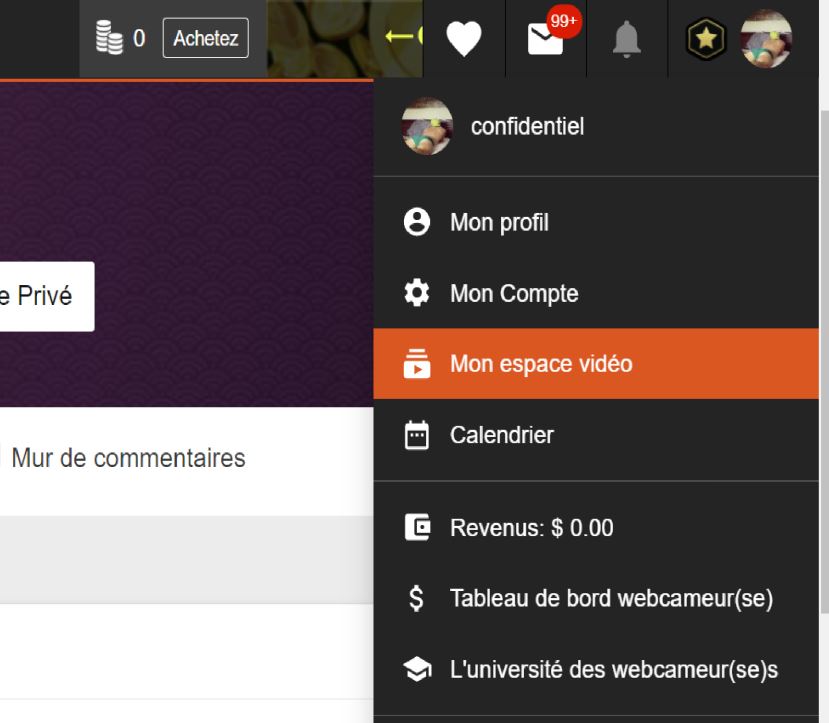Image resolution: width=829 pixels, height=723 pixels.
Task: View Revenus: $ 0.00 entry
Action: (x=531, y=528)
